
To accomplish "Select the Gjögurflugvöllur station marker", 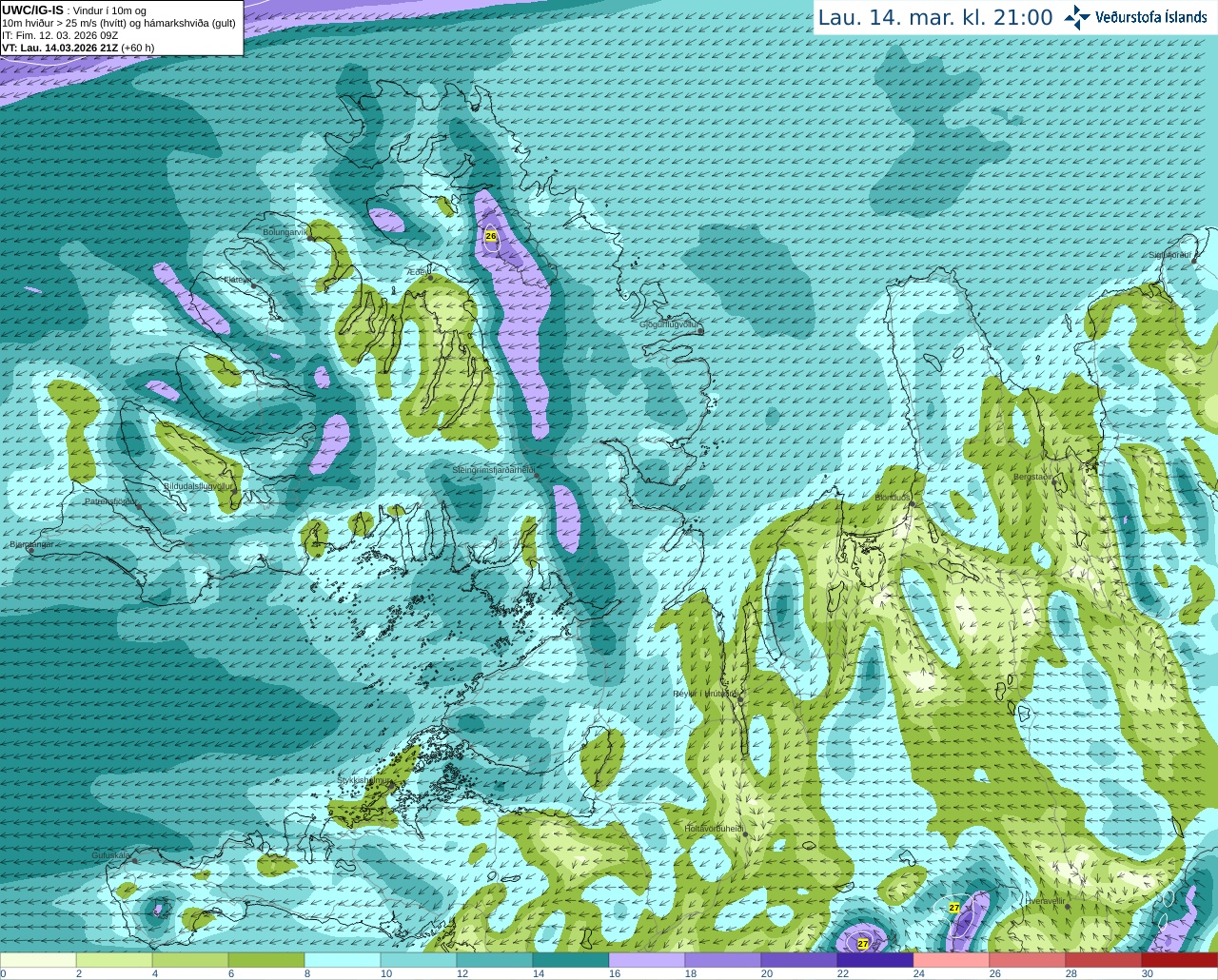I will click(701, 330).
